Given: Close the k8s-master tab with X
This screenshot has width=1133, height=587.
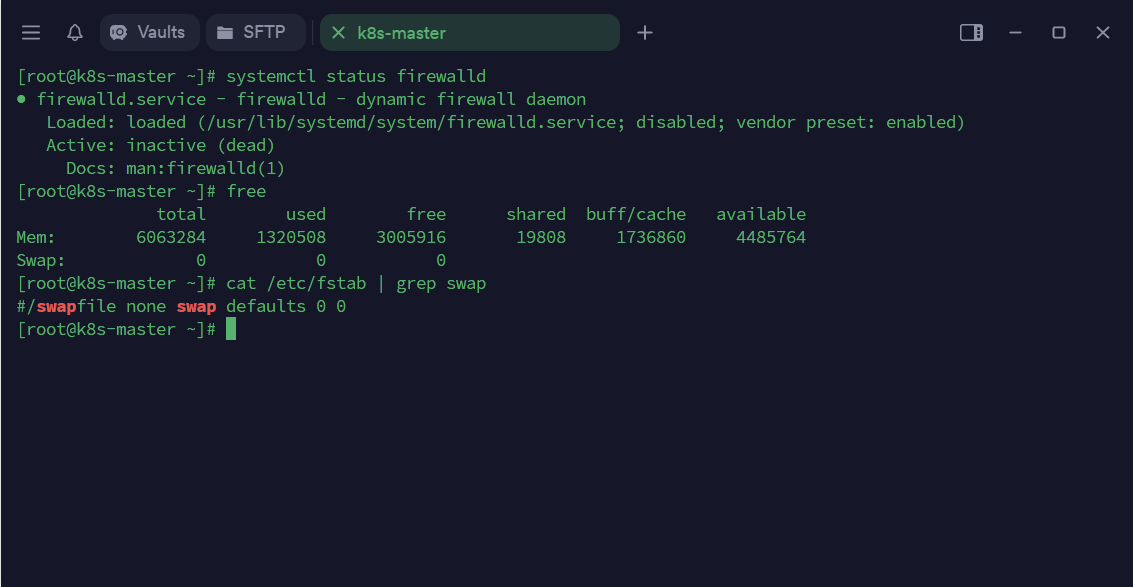Looking at the screenshot, I should [338, 33].
